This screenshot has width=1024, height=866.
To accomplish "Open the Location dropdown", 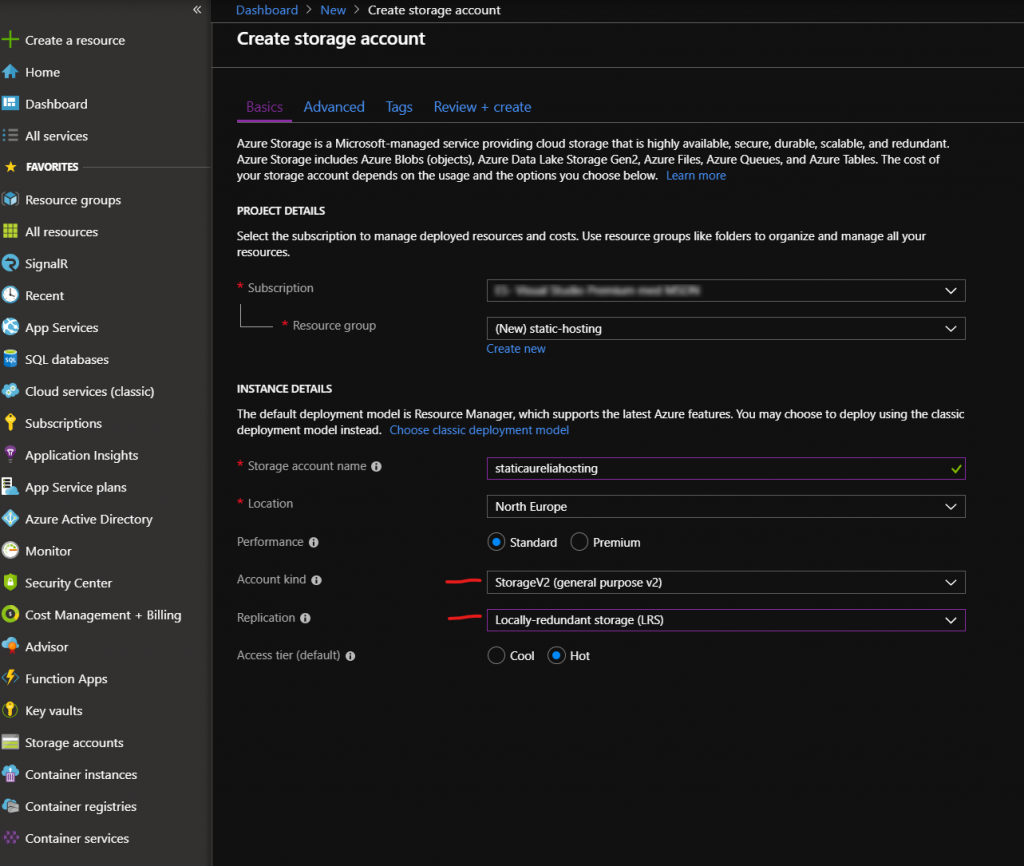I will (x=725, y=507).
